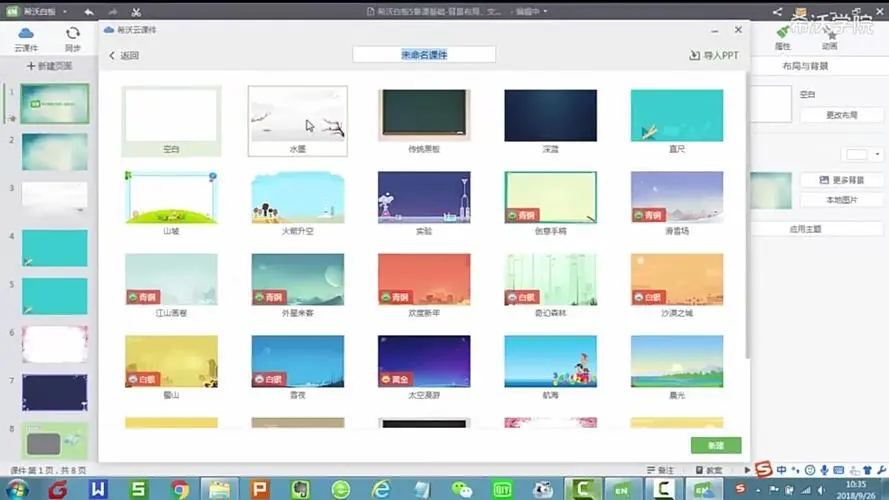Launch Chrome from the Windows taskbar
889x500 pixels.
(180, 489)
